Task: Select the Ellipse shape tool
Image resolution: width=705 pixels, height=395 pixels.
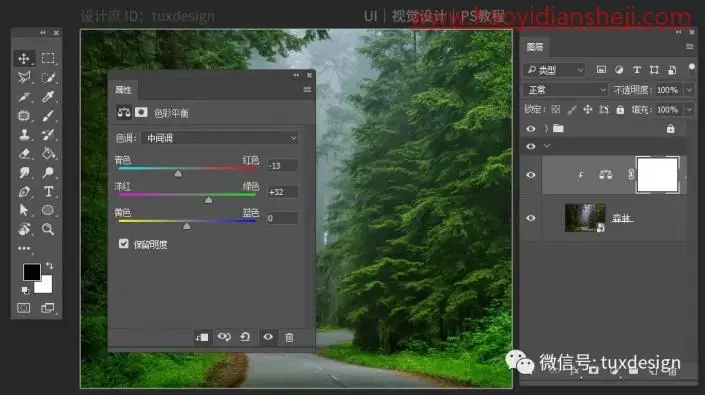Action: coord(48,210)
